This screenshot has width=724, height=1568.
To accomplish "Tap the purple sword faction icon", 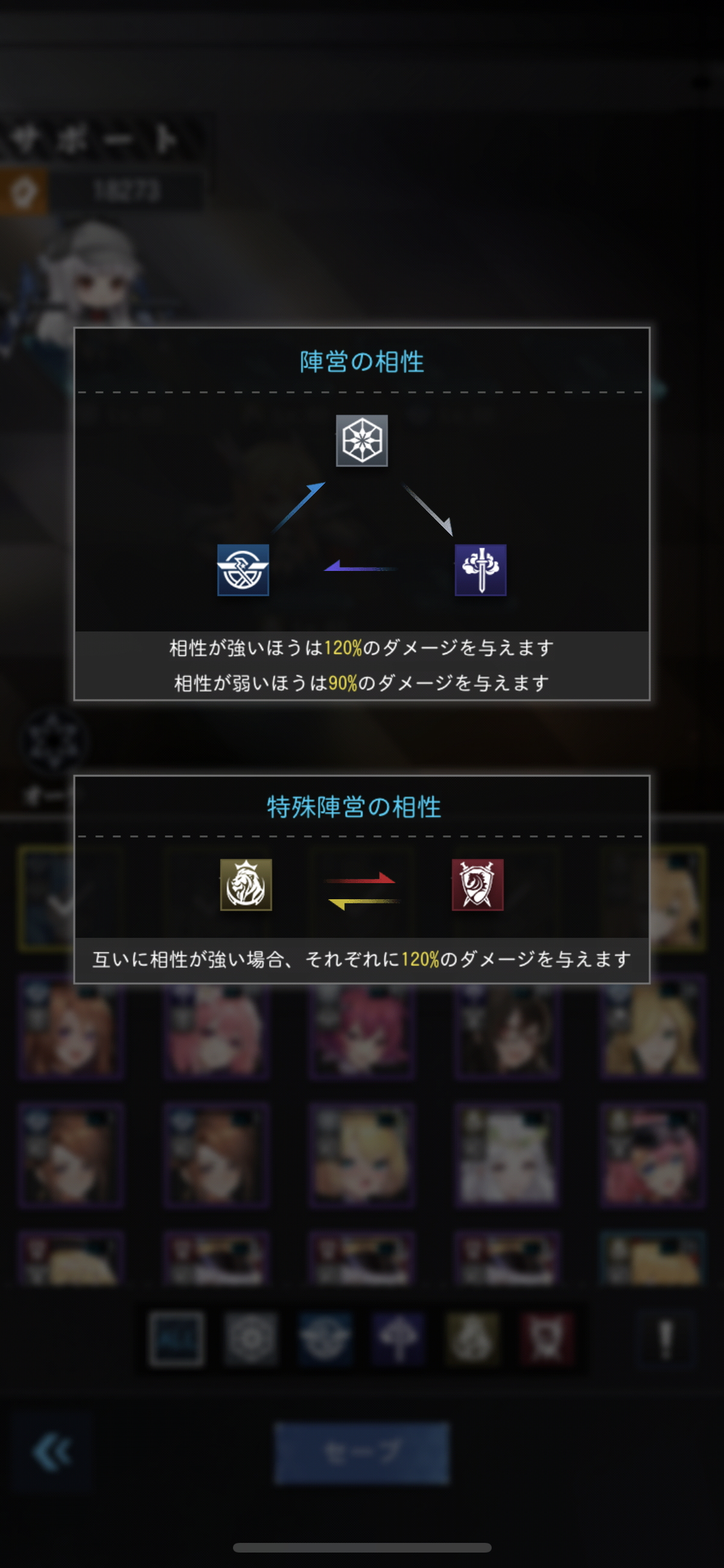I will pos(481,570).
